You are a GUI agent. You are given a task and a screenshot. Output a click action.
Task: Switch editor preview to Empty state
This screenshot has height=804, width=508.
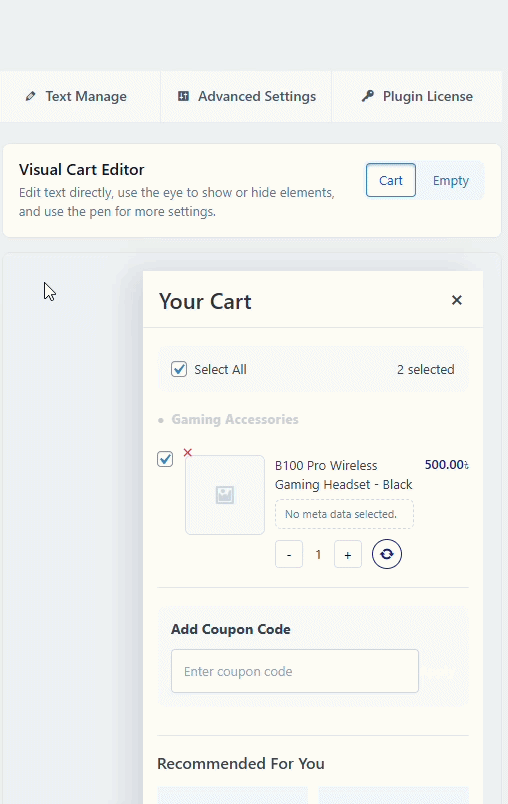point(451,180)
